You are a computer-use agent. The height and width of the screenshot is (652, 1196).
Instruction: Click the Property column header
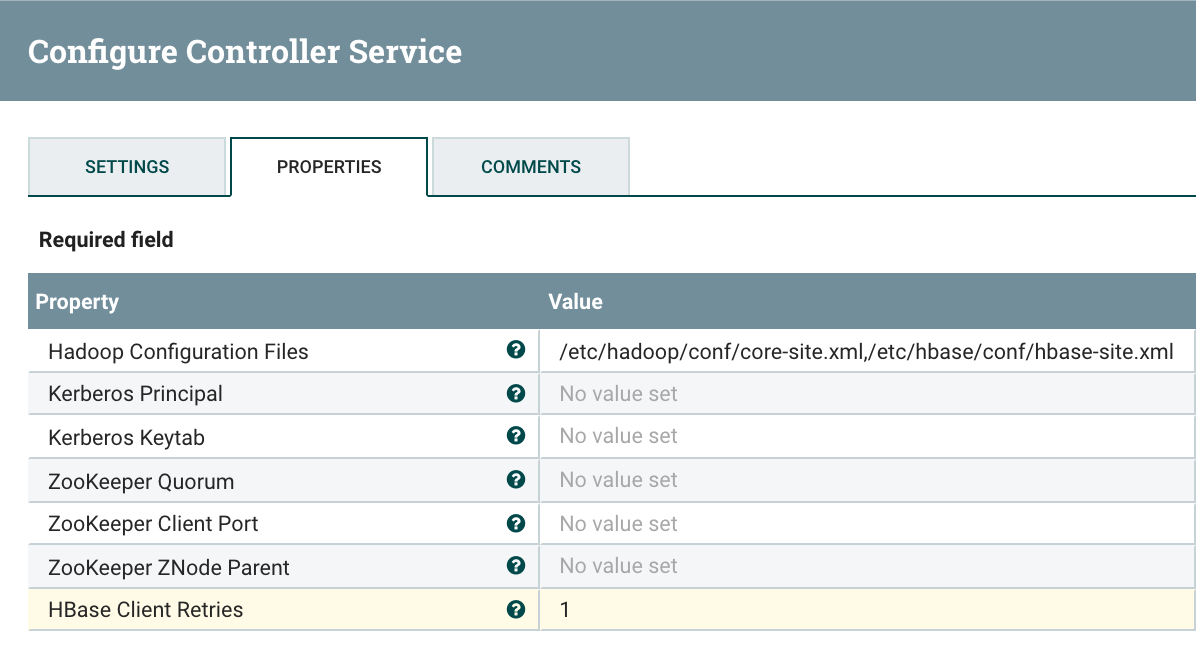click(78, 301)
